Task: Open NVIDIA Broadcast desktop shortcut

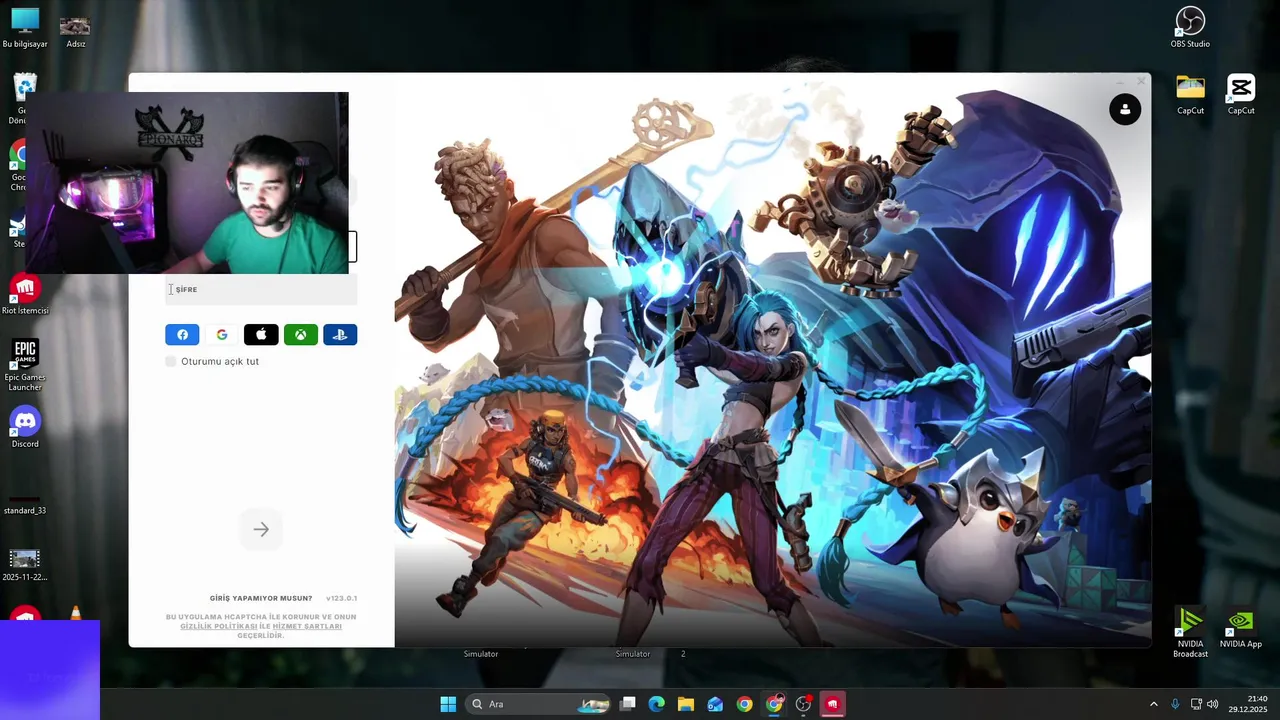Action: (1190, 633)
